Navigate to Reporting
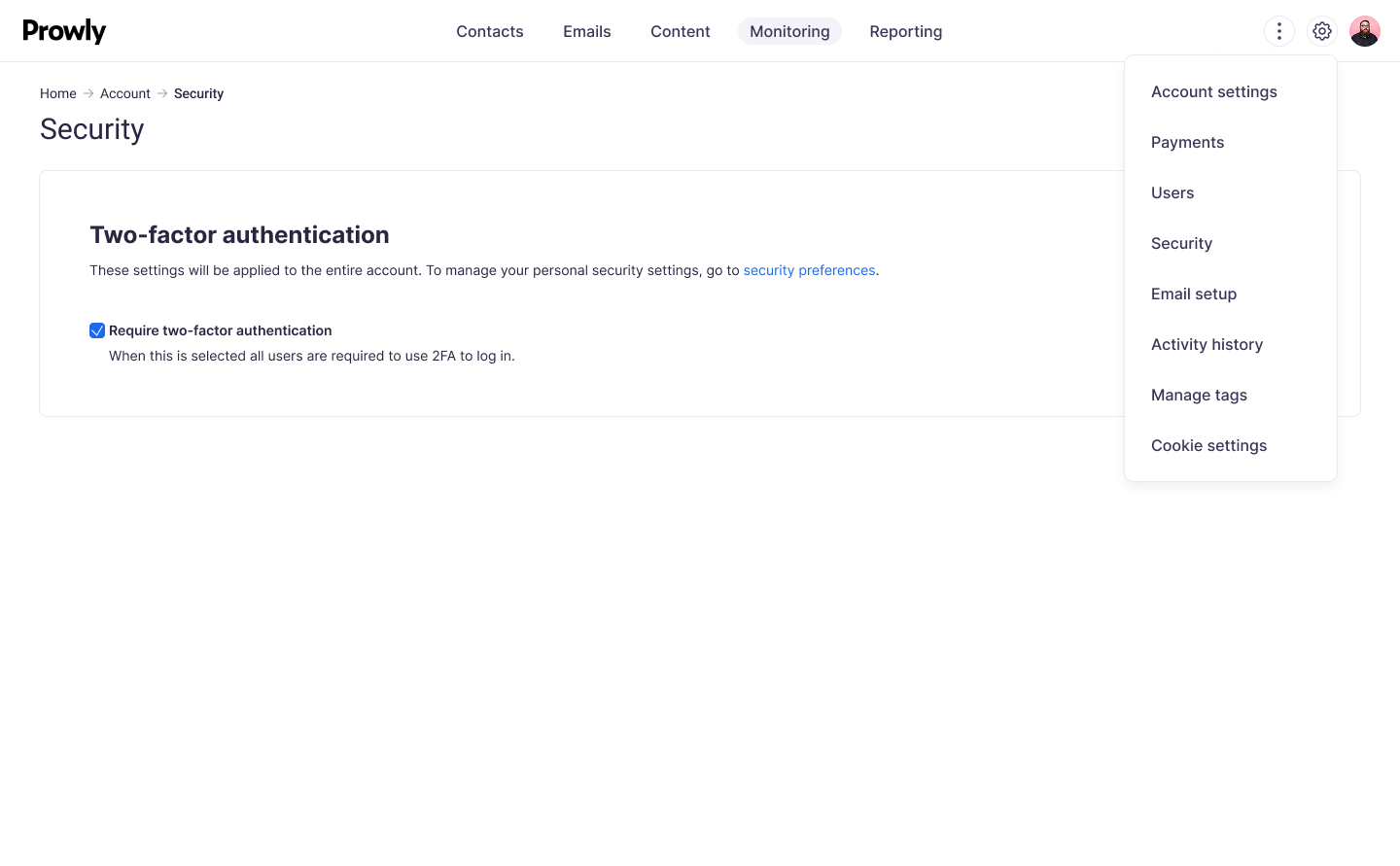Image resolution: width=1400 pixels, height=866 pixels. [x=905, y=31]
